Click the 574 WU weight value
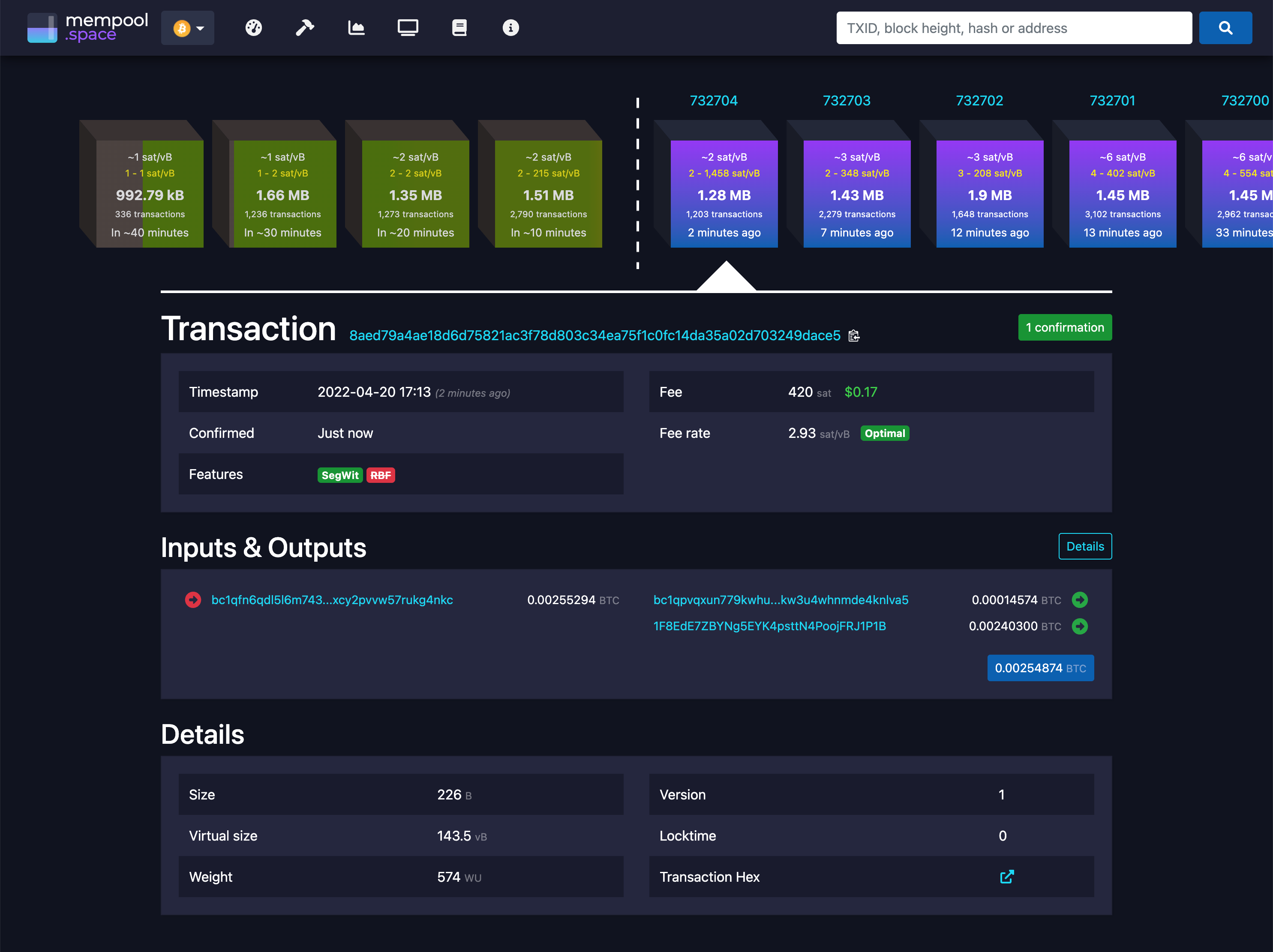The height and width of the screenshot is (952, 1273). tap(459, 877)
